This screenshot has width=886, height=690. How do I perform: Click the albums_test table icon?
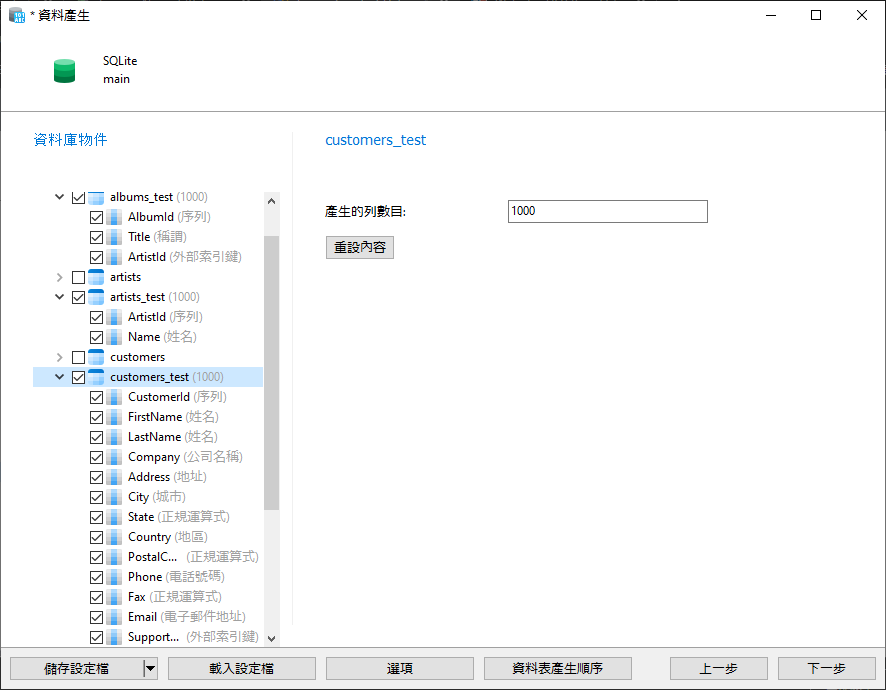coord(96,197)
